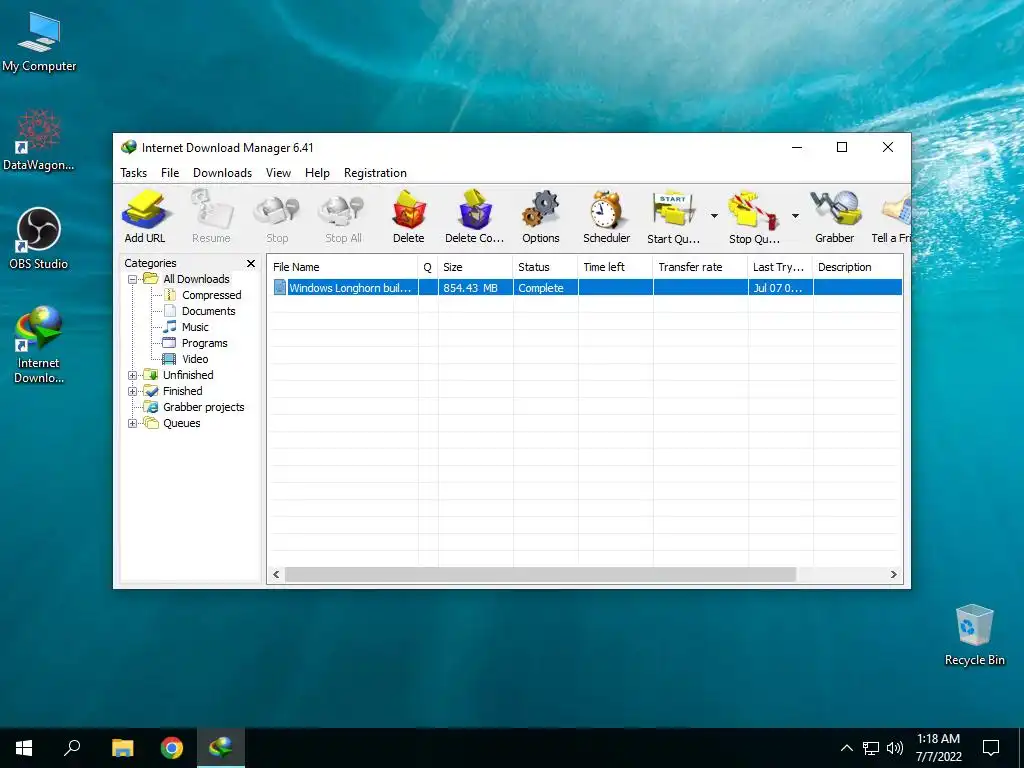
Task: Select the Video category
Action: (x=195, y=359)
